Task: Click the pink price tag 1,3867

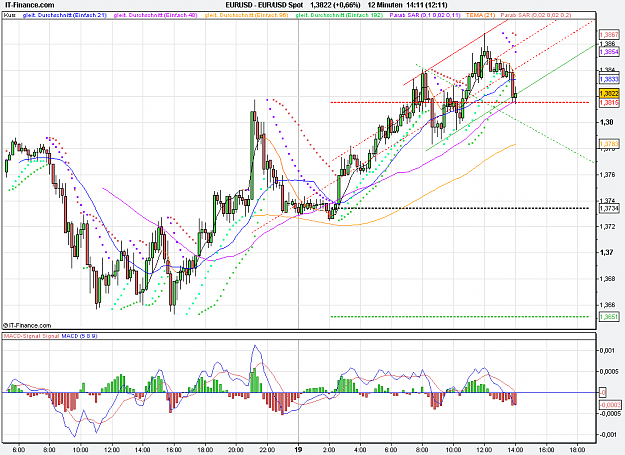Action: pyautogui.click(x=609, y=35)
